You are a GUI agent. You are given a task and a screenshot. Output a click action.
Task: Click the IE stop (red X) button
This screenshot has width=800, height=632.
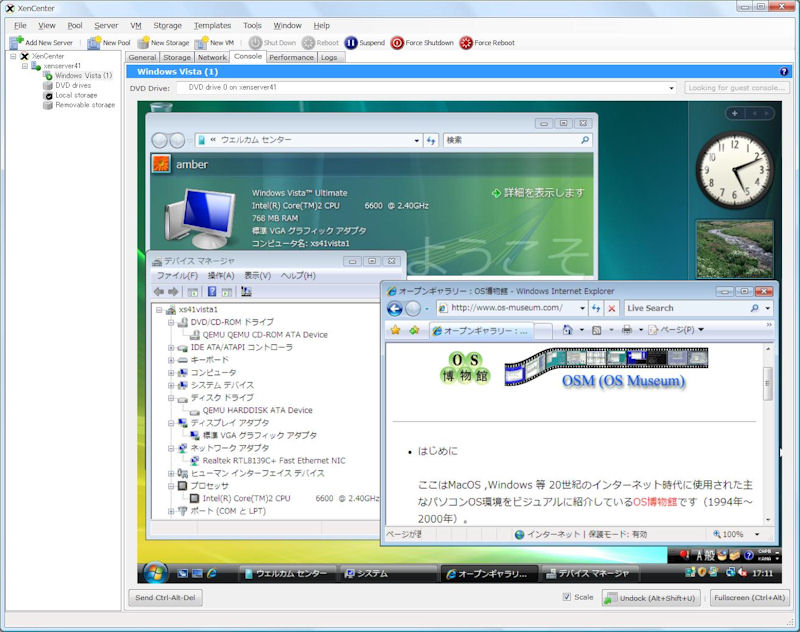(612, 308)
